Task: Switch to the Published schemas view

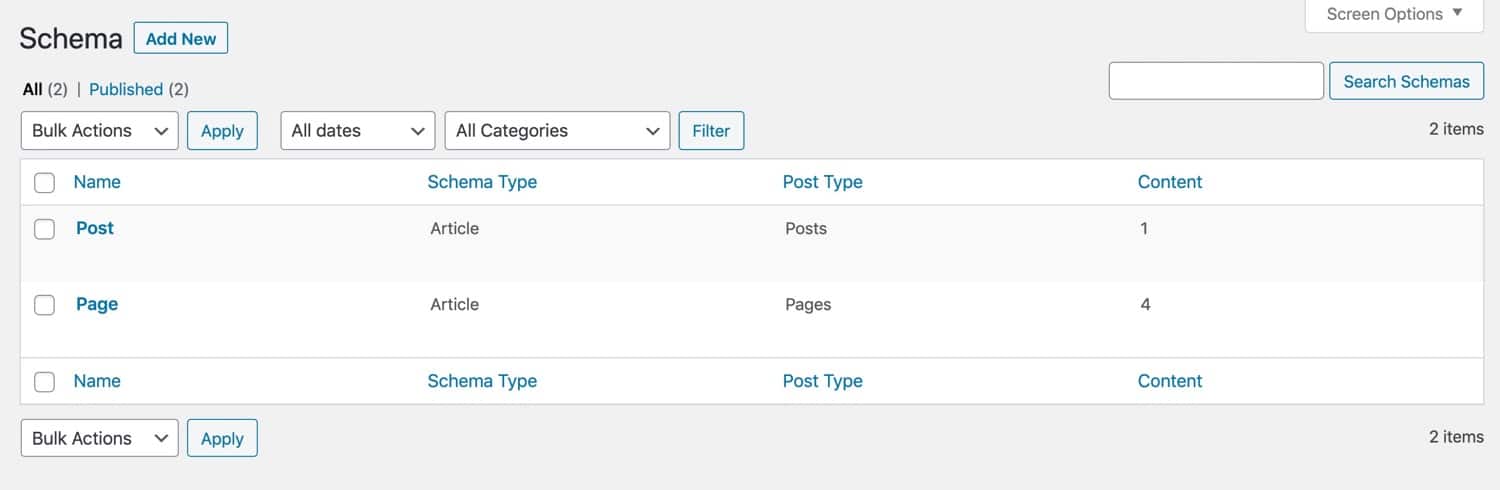Action: 126,89
